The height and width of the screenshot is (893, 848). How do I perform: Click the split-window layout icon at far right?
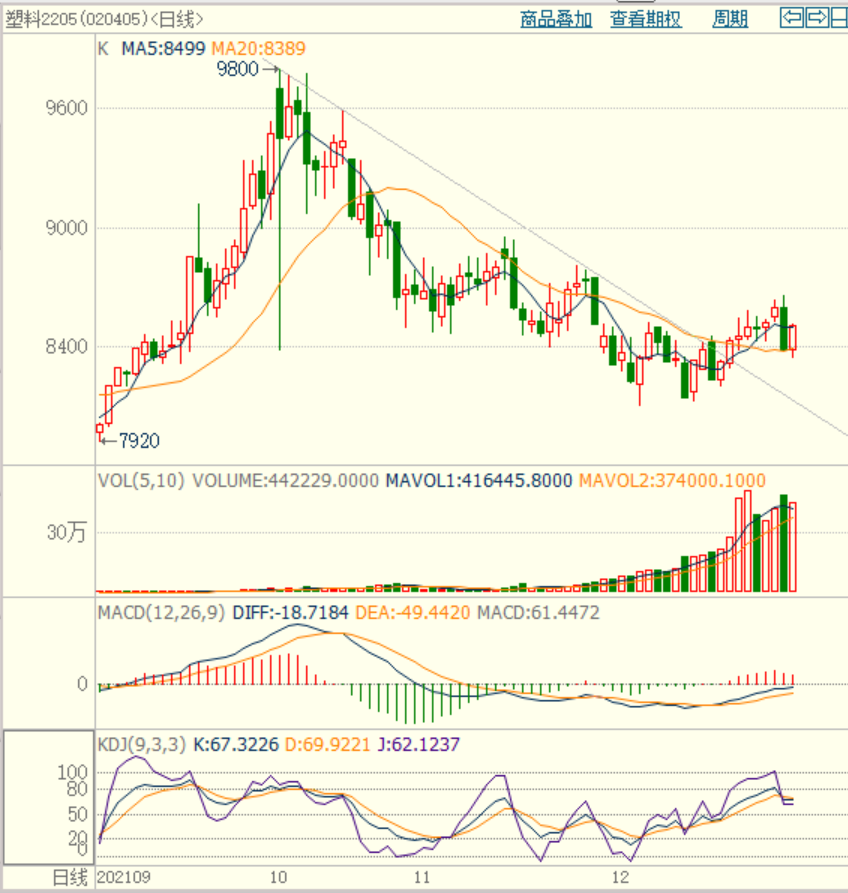(840, 17)
